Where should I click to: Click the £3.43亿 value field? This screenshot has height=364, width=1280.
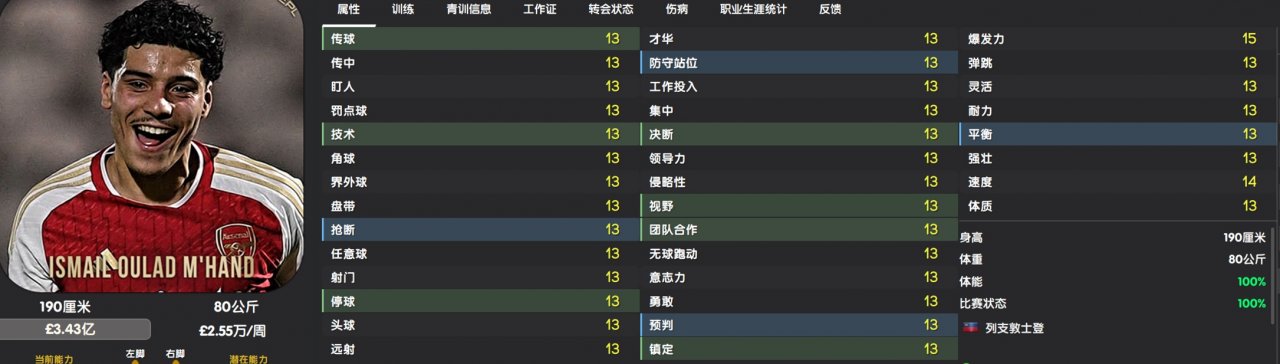pyautogui.click(x=76, y=330)
